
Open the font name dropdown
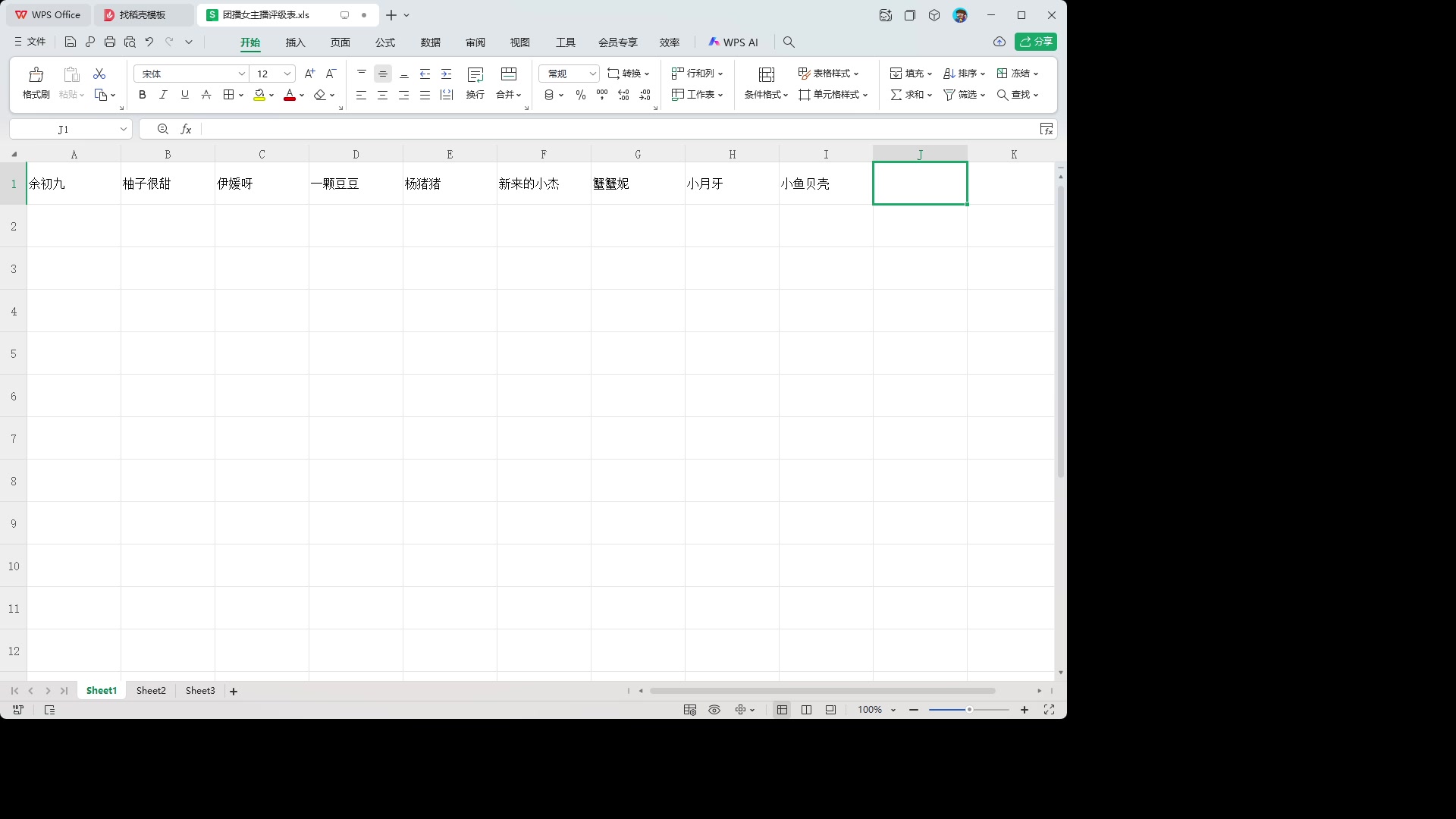(x=241, y=74)
